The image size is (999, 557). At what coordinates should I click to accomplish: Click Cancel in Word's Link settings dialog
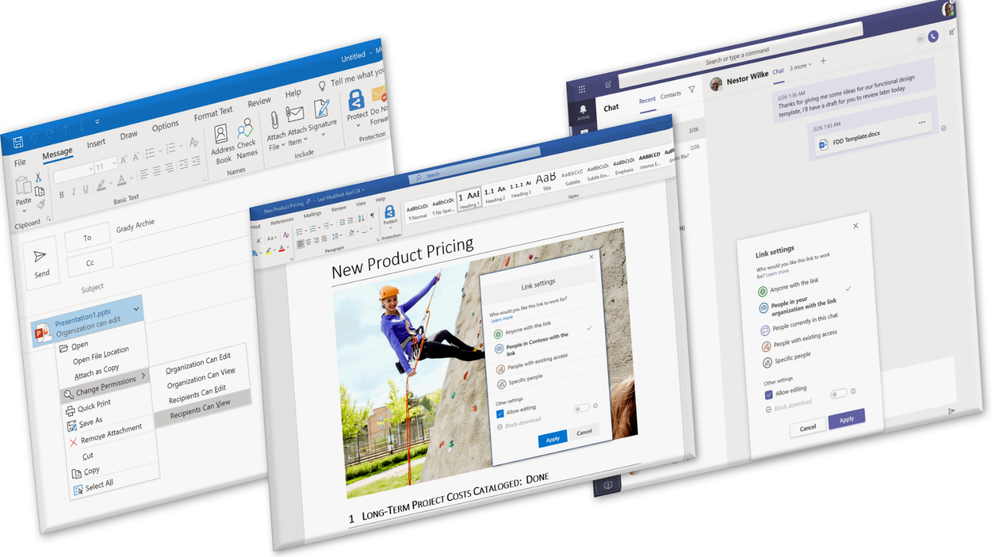pyautogui.click(x=584, y=432)
